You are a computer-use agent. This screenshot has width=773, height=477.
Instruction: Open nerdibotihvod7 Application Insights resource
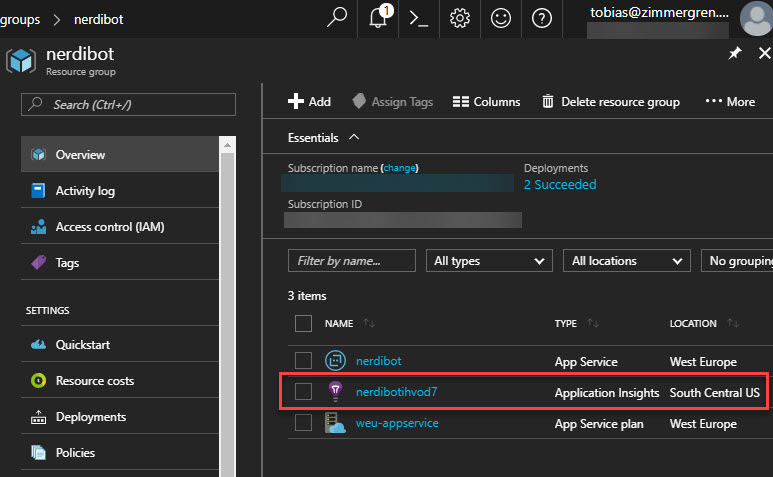[x=396, y=392]
